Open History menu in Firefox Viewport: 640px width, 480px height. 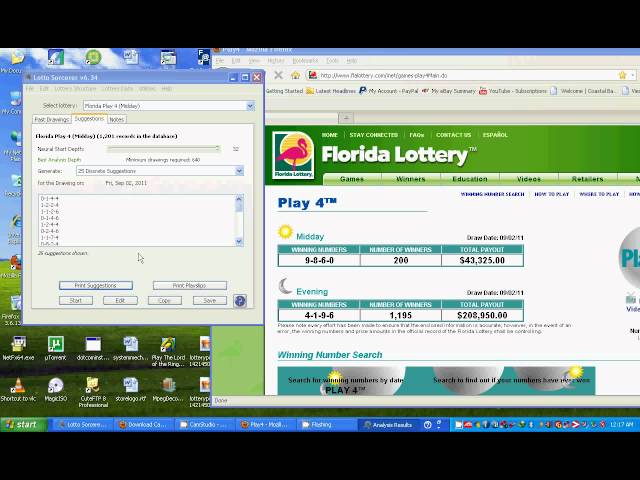pyautogui.click(x=276, y=60)
